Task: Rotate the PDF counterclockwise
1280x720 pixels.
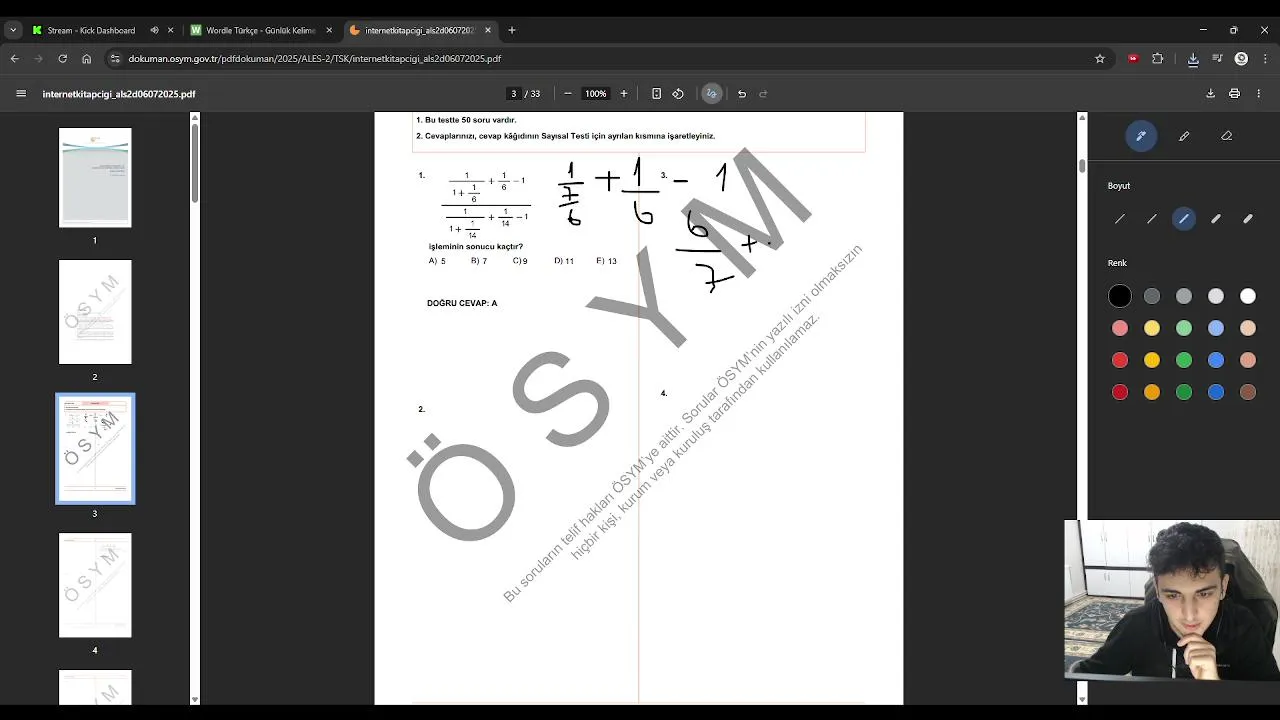Action: [x=678, y=94]
